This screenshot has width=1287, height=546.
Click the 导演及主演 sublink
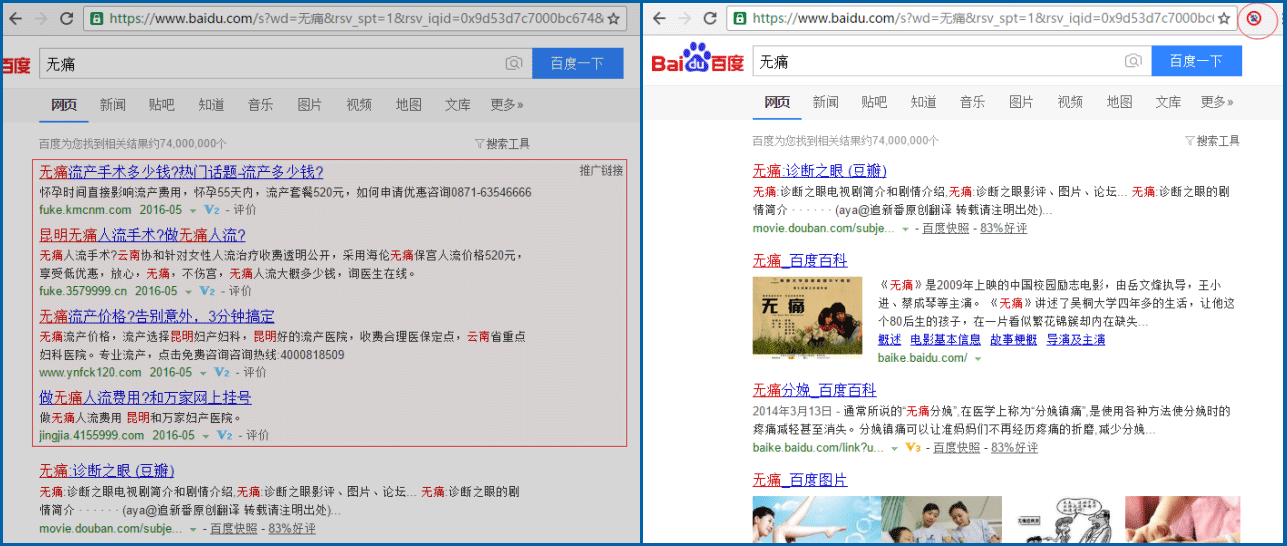1075,340
